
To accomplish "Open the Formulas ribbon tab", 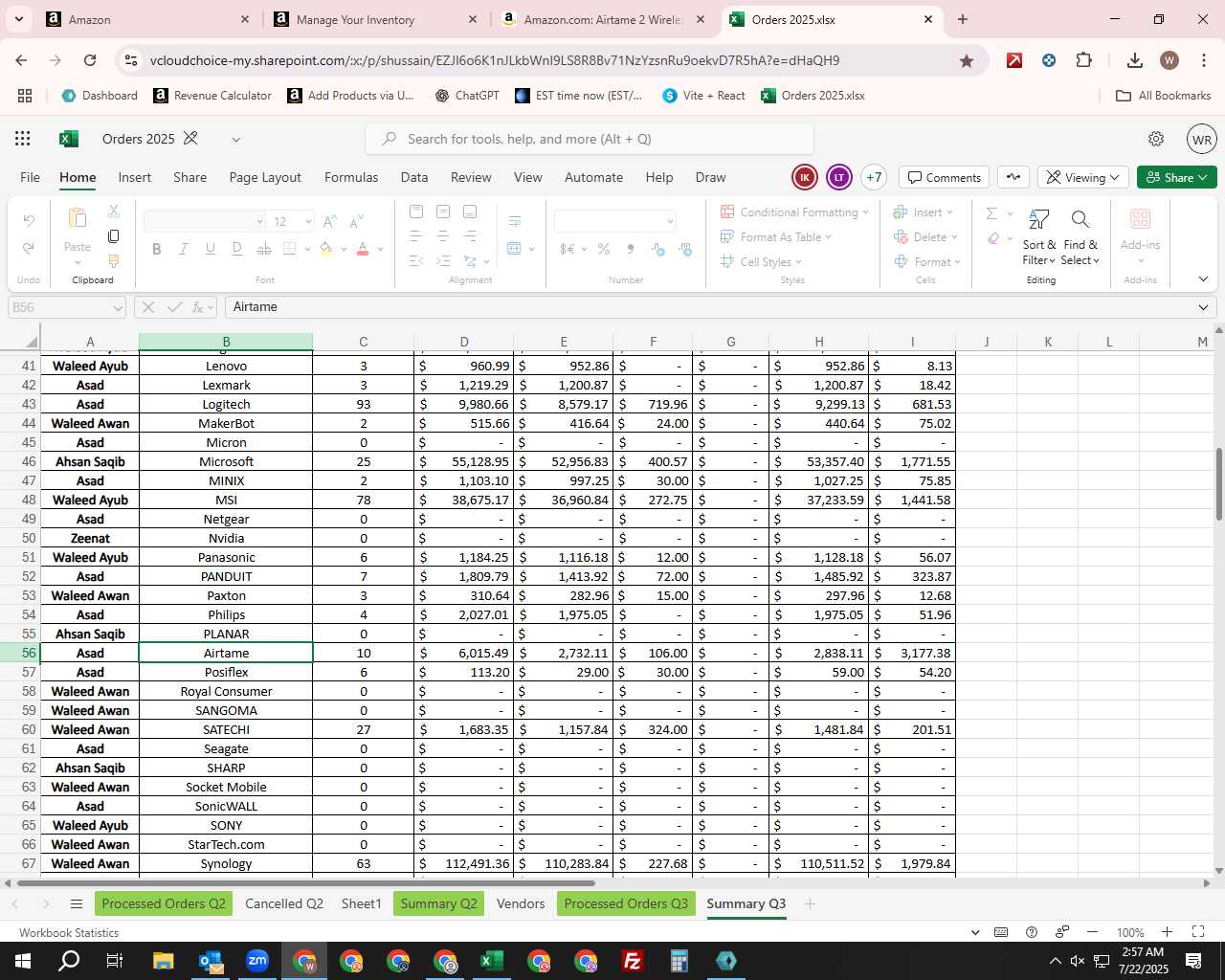I will [351, 177].
